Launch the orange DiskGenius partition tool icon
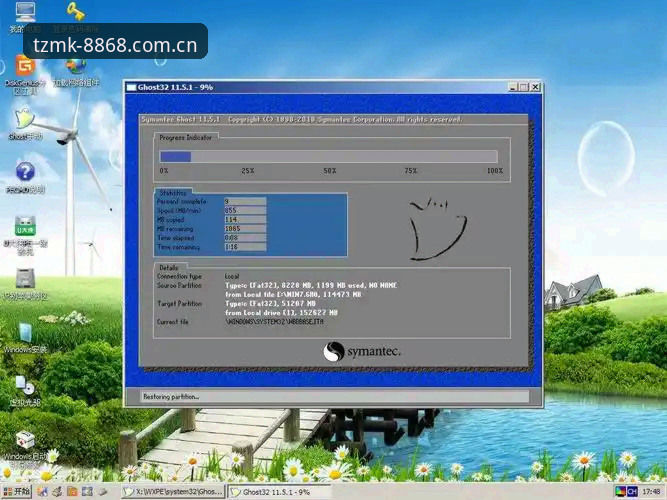667x500 pixels. coord(26,66)
